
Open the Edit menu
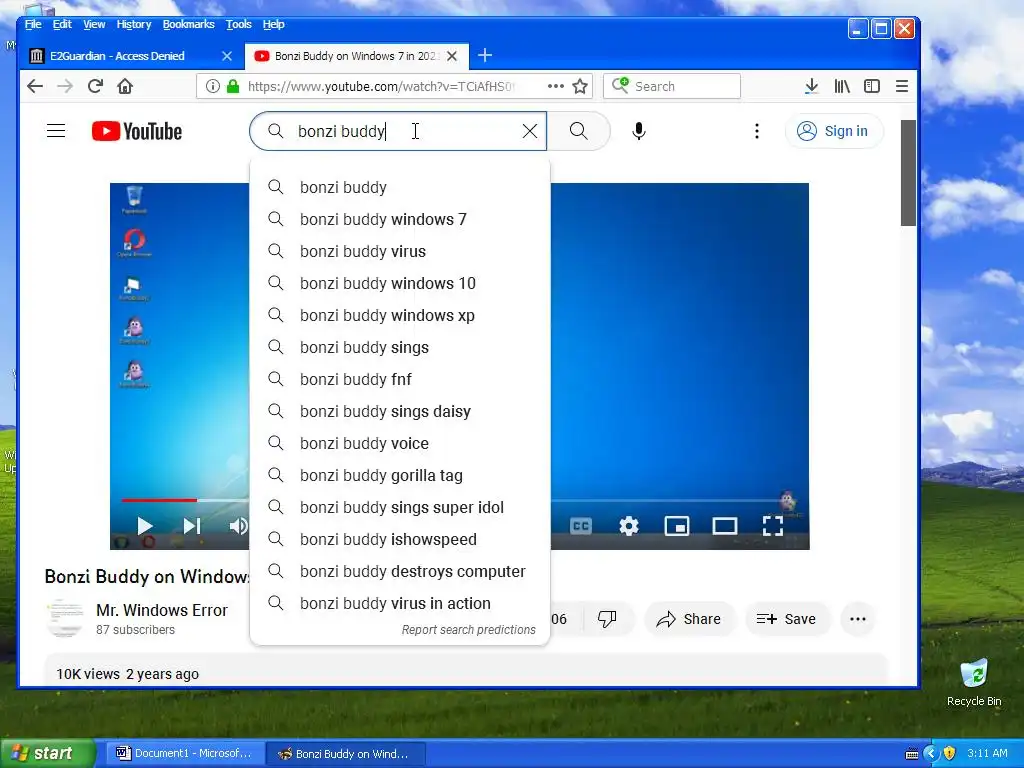[x=62, y=24]
